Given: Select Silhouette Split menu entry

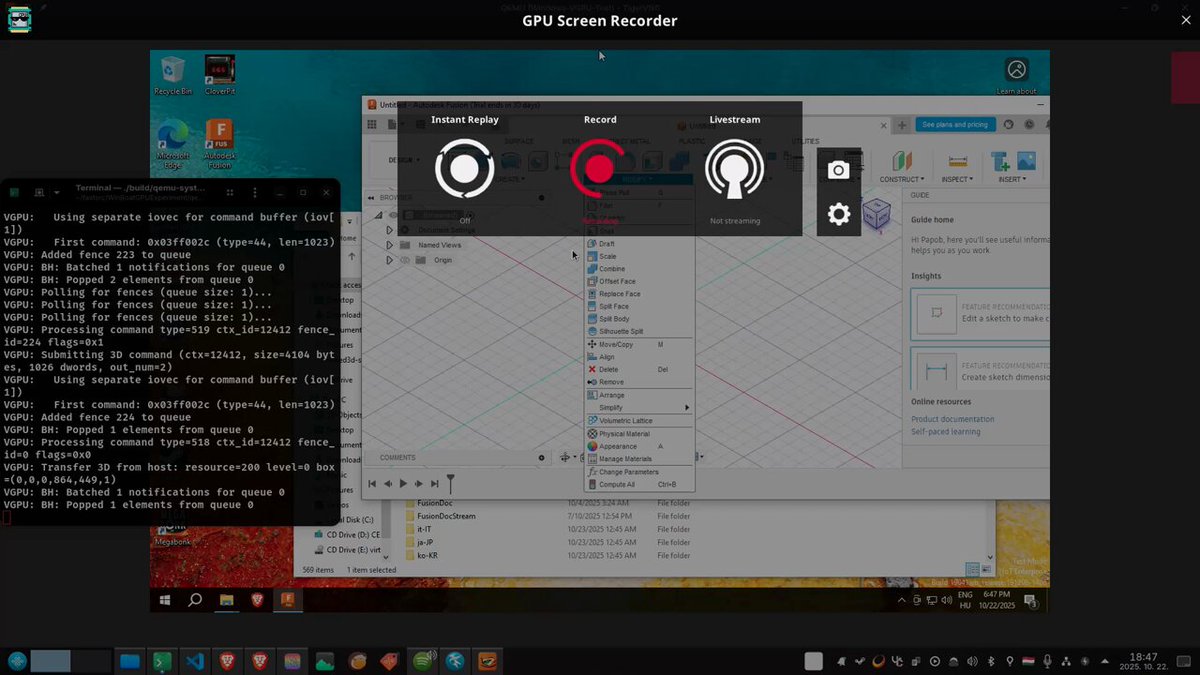Looking at the screenshot, I should coord(639,331).
